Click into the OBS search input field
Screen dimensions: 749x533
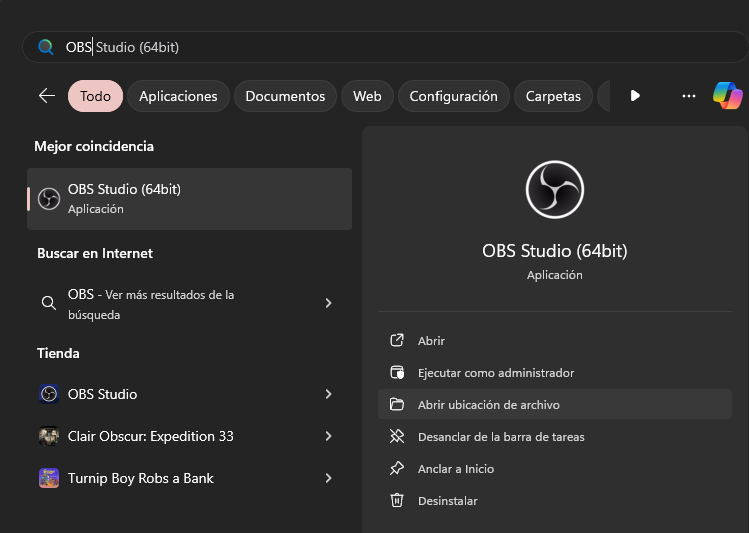(x=385, y=47)
